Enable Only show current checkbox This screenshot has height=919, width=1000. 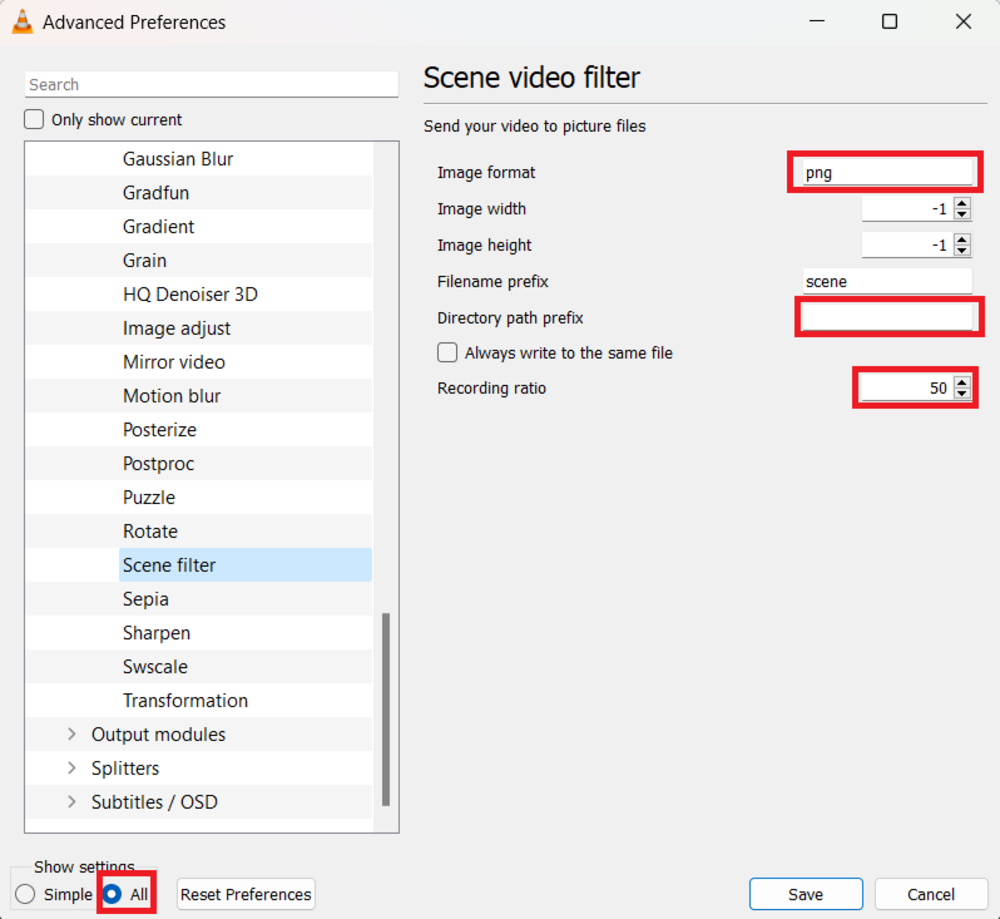pos(35,120)
